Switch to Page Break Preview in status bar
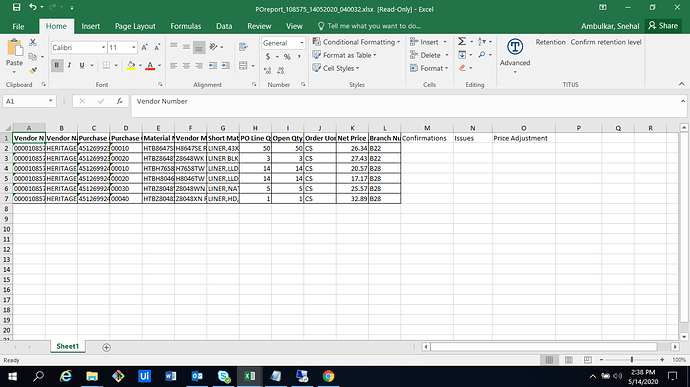 click(x=587, y=360)
